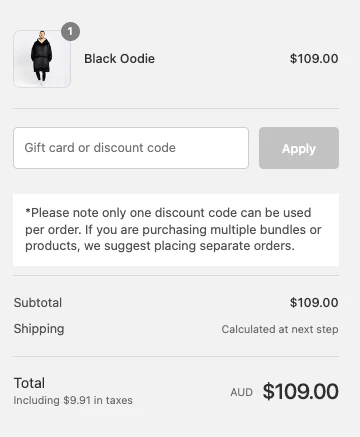Click the Shipping label
This screenshot has width=360, height=437.
coord(39,329)
